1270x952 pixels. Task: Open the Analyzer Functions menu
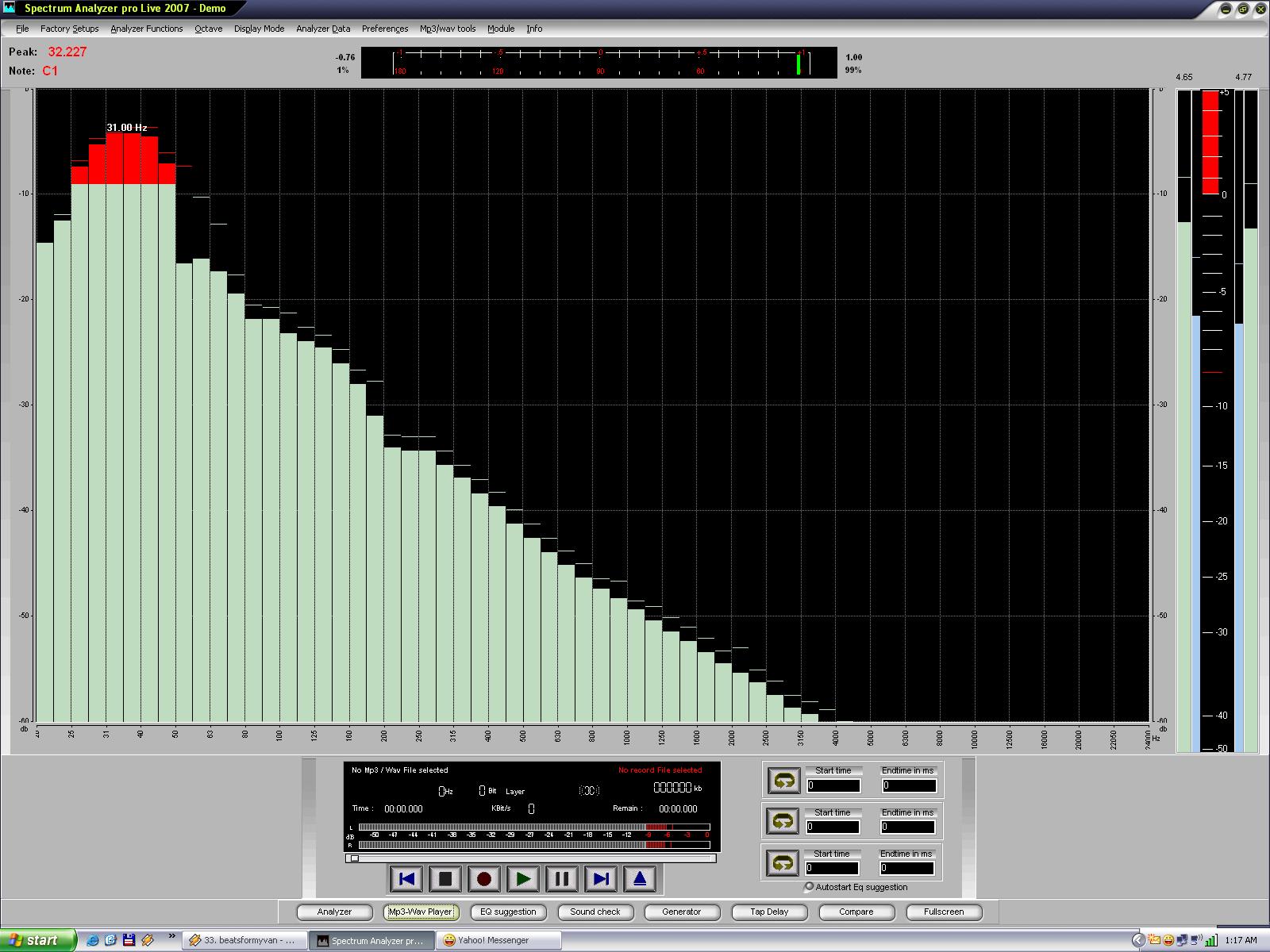pyautogui.click(x=146, y=29)
